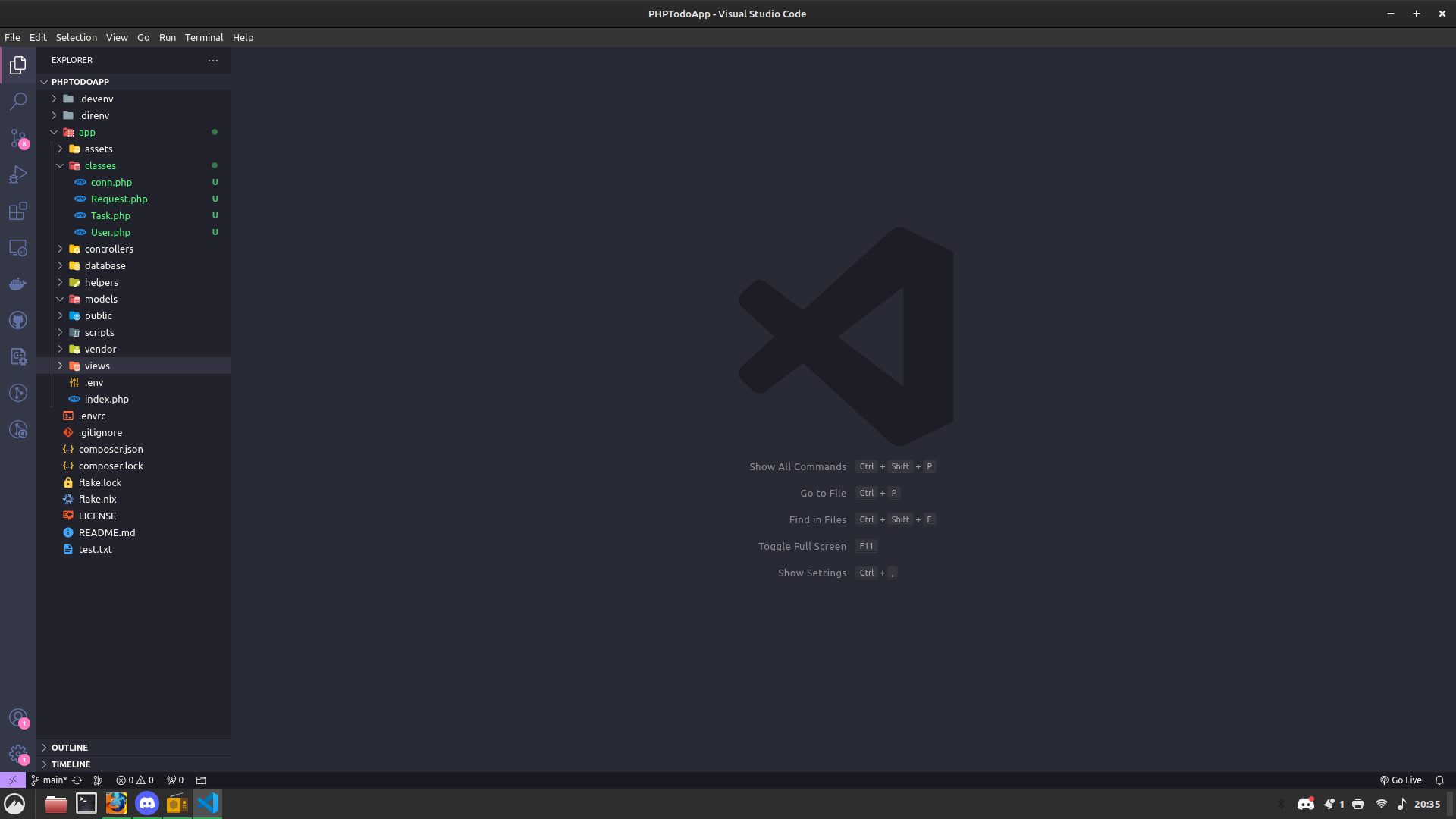Expand the OUTLINE section

(x=133, y=748)
